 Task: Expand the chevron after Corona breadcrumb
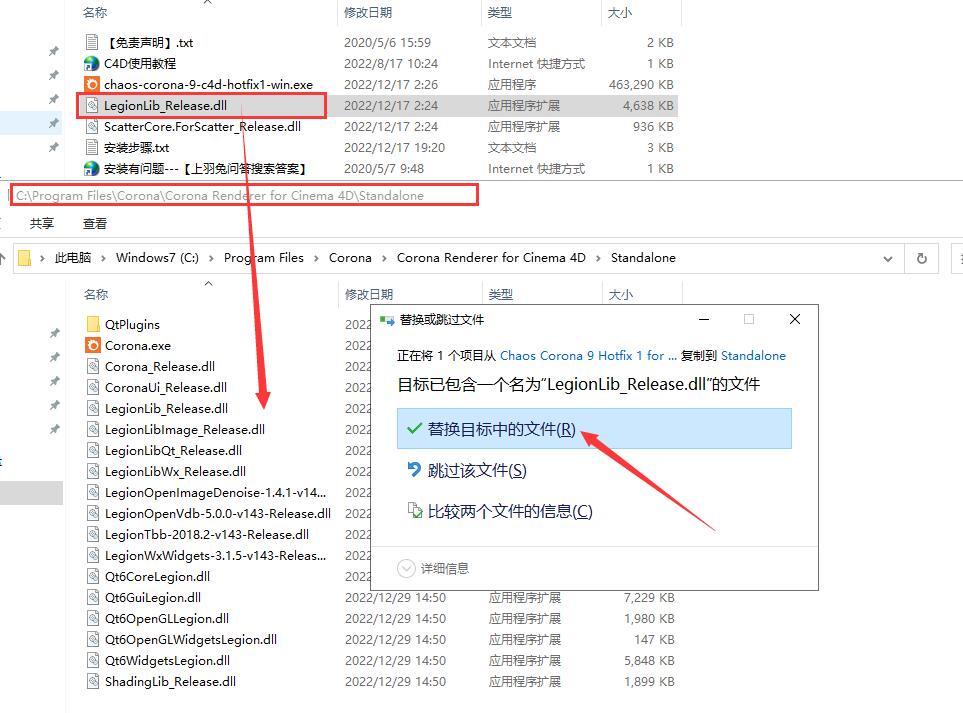tap(384, 258)
